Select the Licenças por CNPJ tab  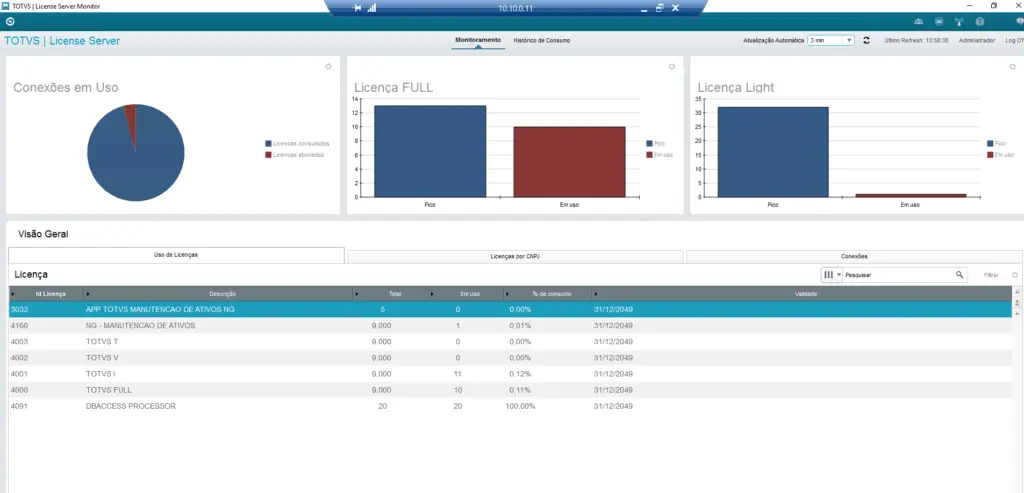point(515,257)
